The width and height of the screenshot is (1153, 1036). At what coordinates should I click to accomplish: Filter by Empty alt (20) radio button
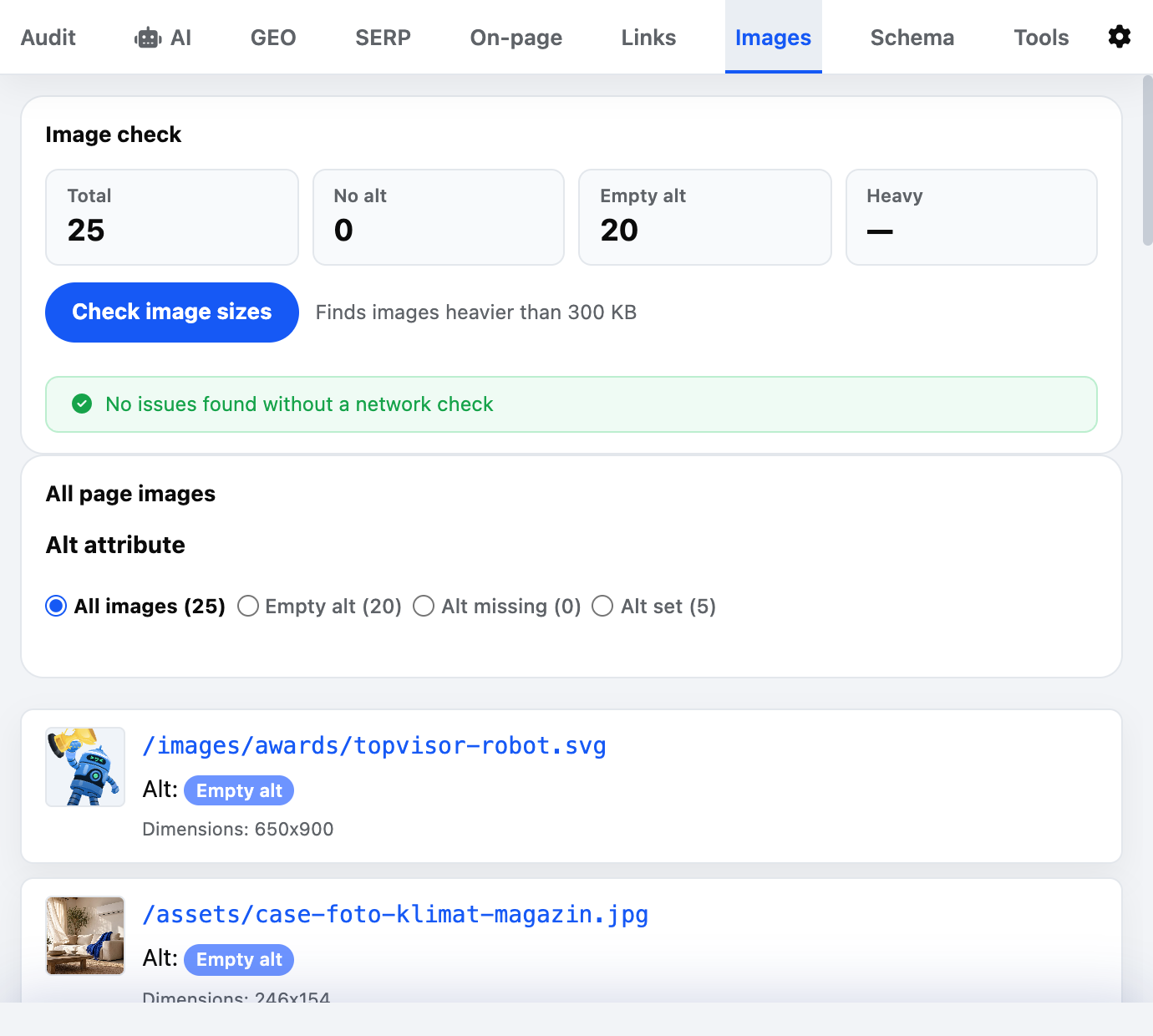click(247, 606)
